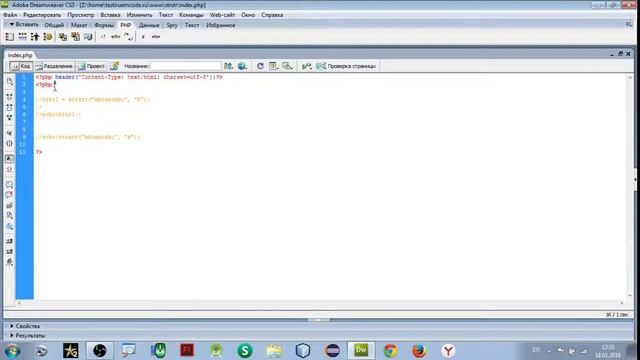Outdent Code in coding toolbar

coord(9,251)
